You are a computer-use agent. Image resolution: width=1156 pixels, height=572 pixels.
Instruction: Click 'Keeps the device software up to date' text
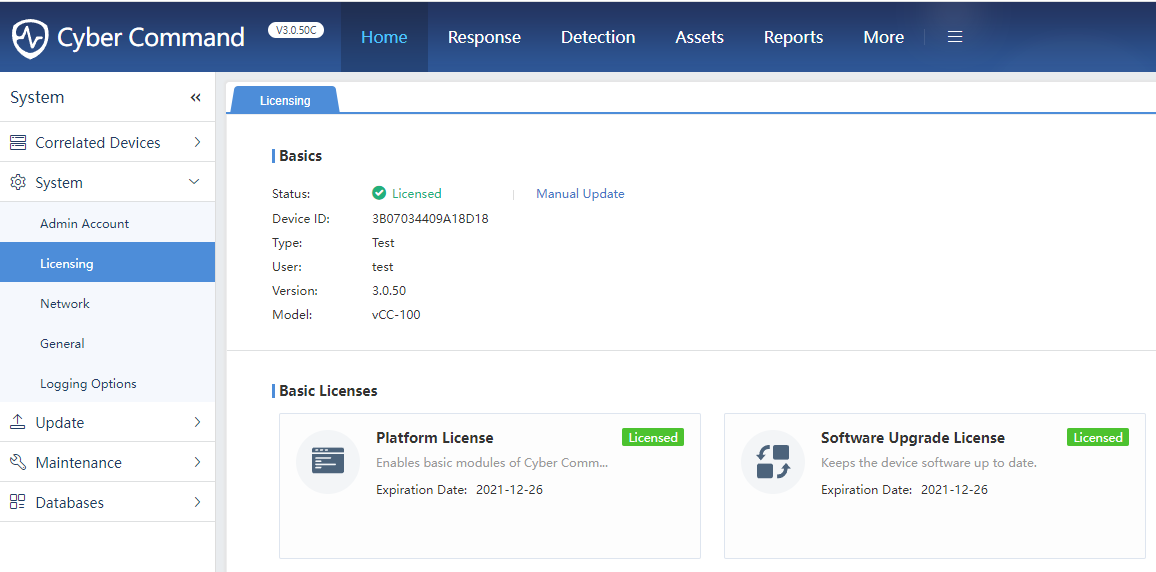929,463
